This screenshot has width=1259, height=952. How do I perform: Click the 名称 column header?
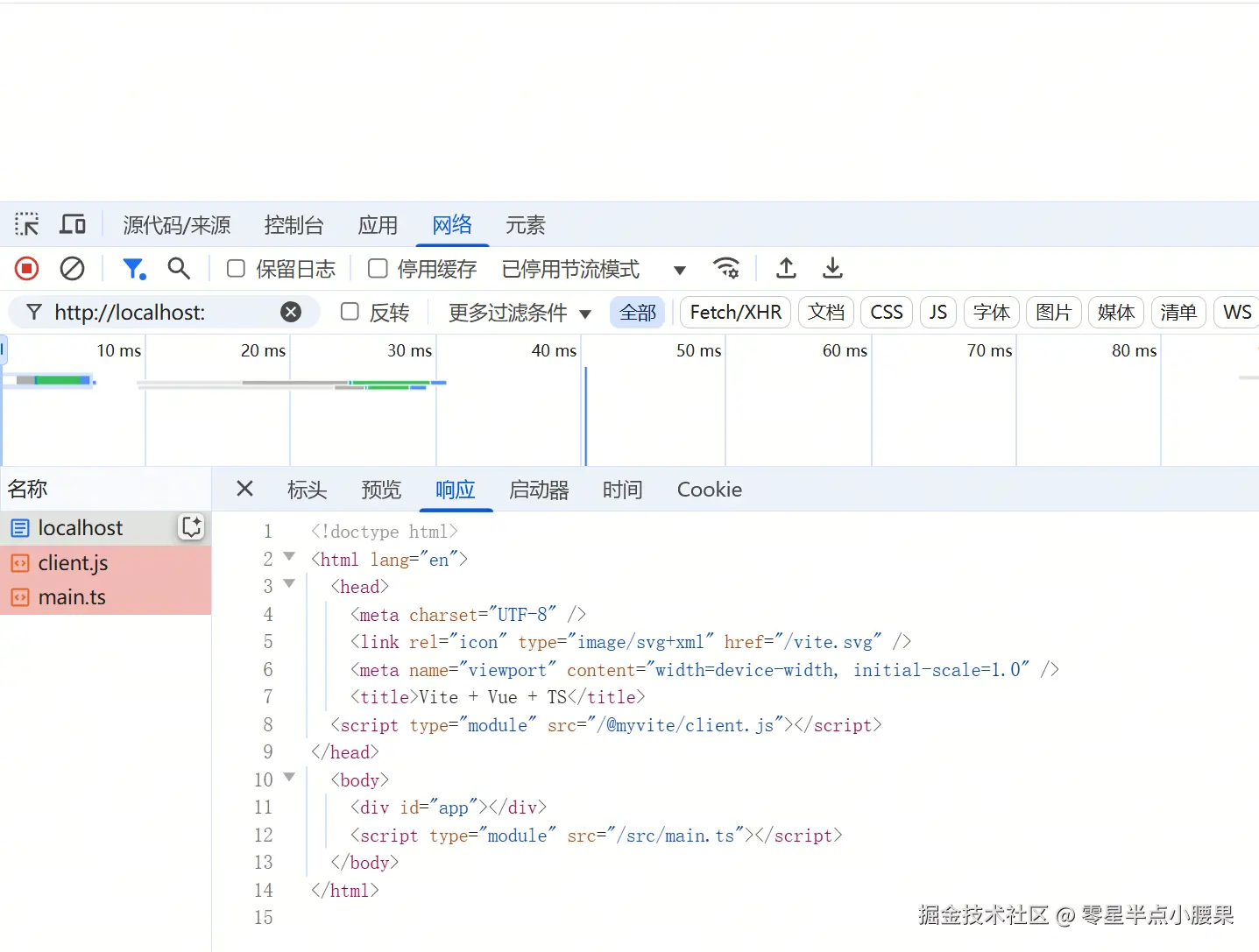pos(105,489)
